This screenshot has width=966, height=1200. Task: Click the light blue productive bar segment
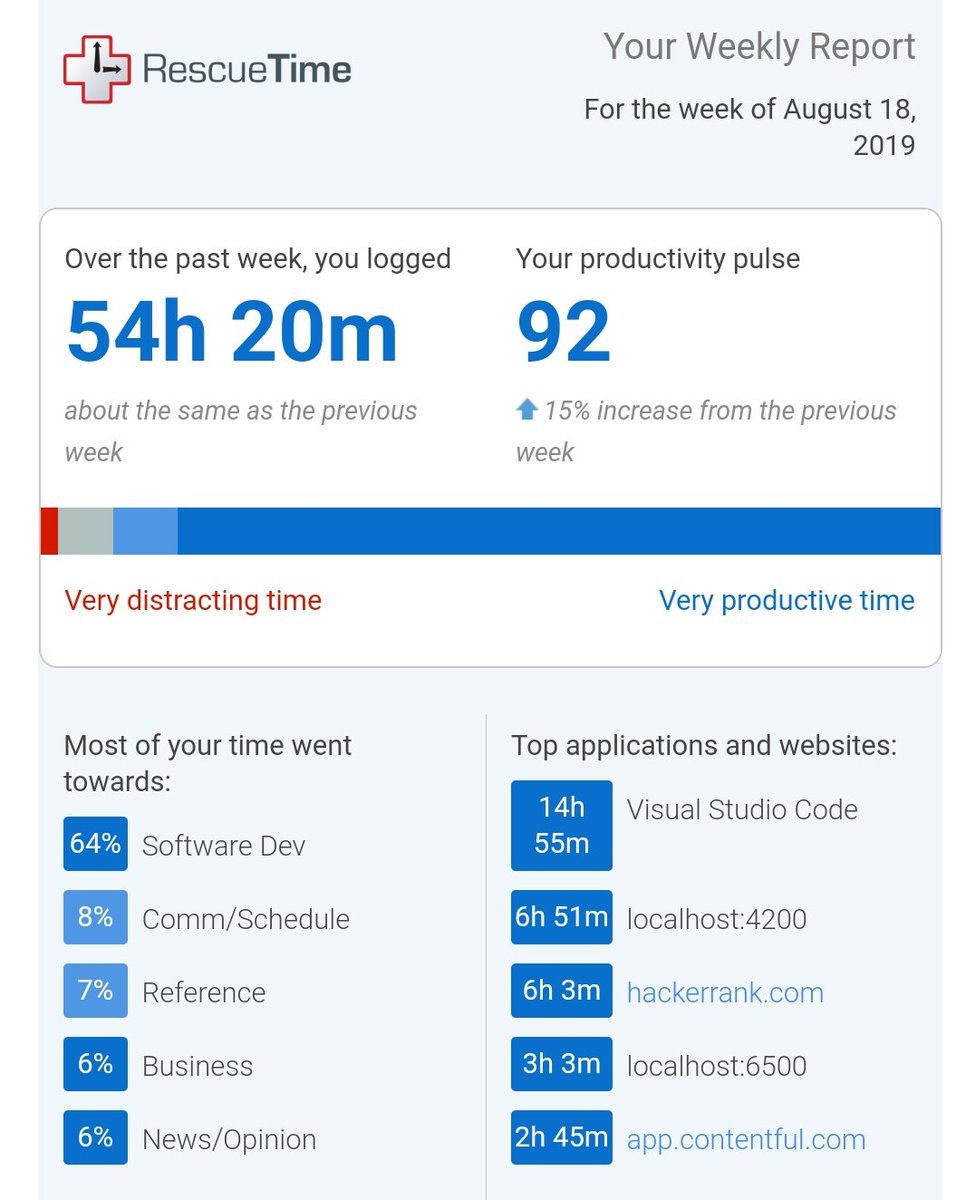coord(145,531)
